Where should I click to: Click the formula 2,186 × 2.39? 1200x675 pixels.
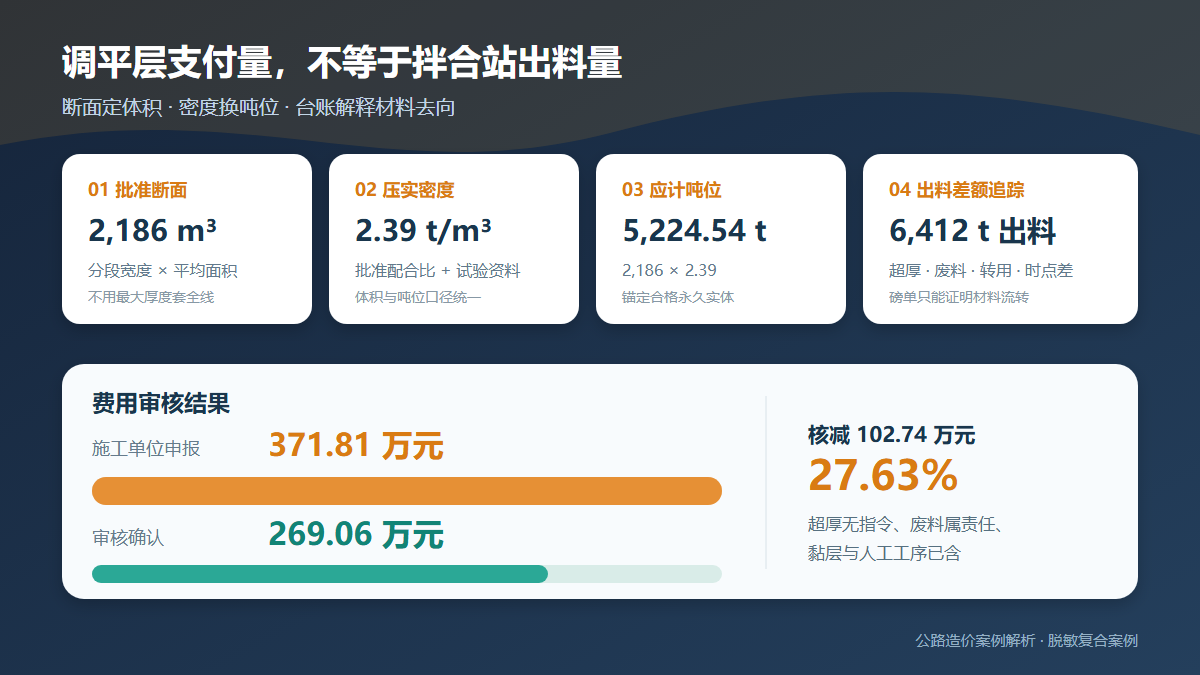click(669, 271)
